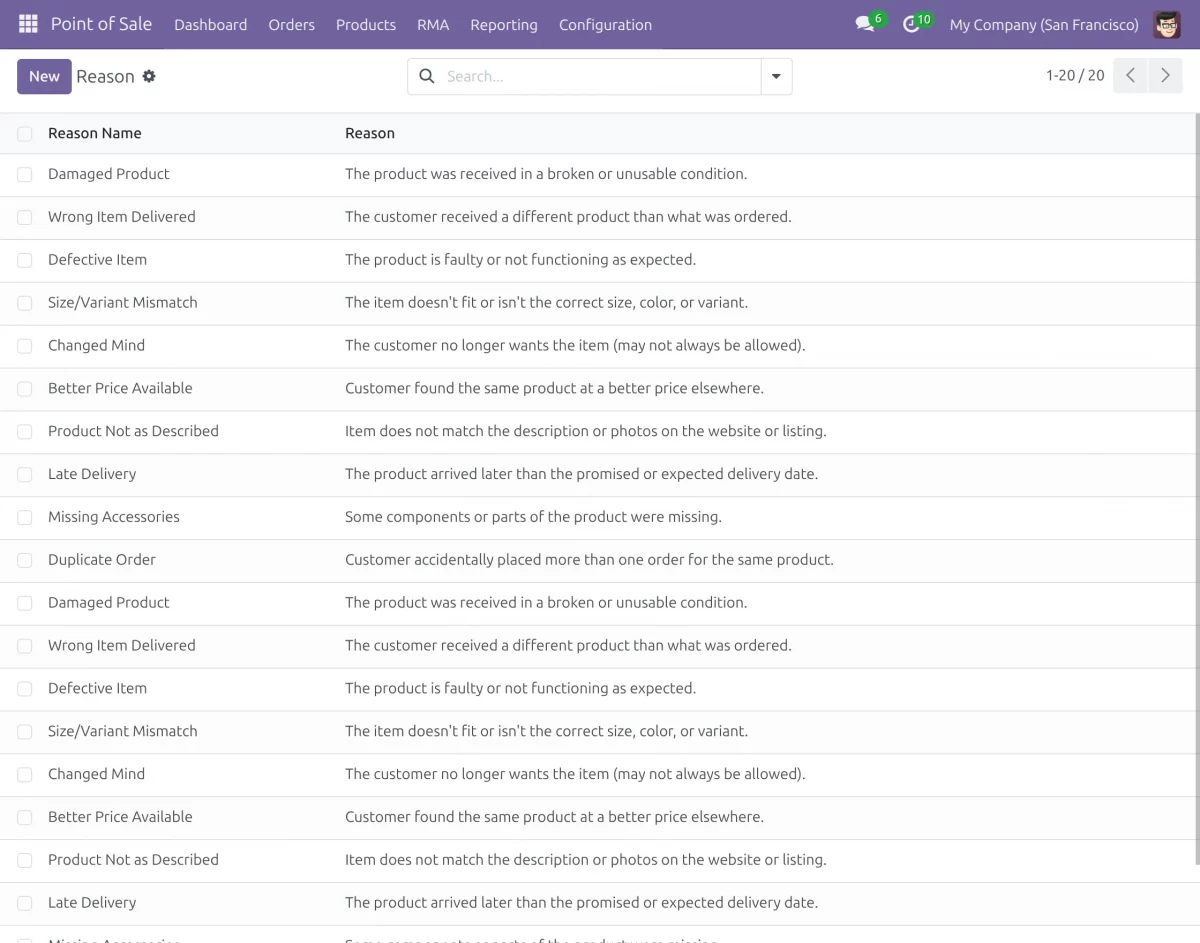1200x943 pixels.
Task: Check the Late Delivery row checkbox
Action: click(25, 474)
